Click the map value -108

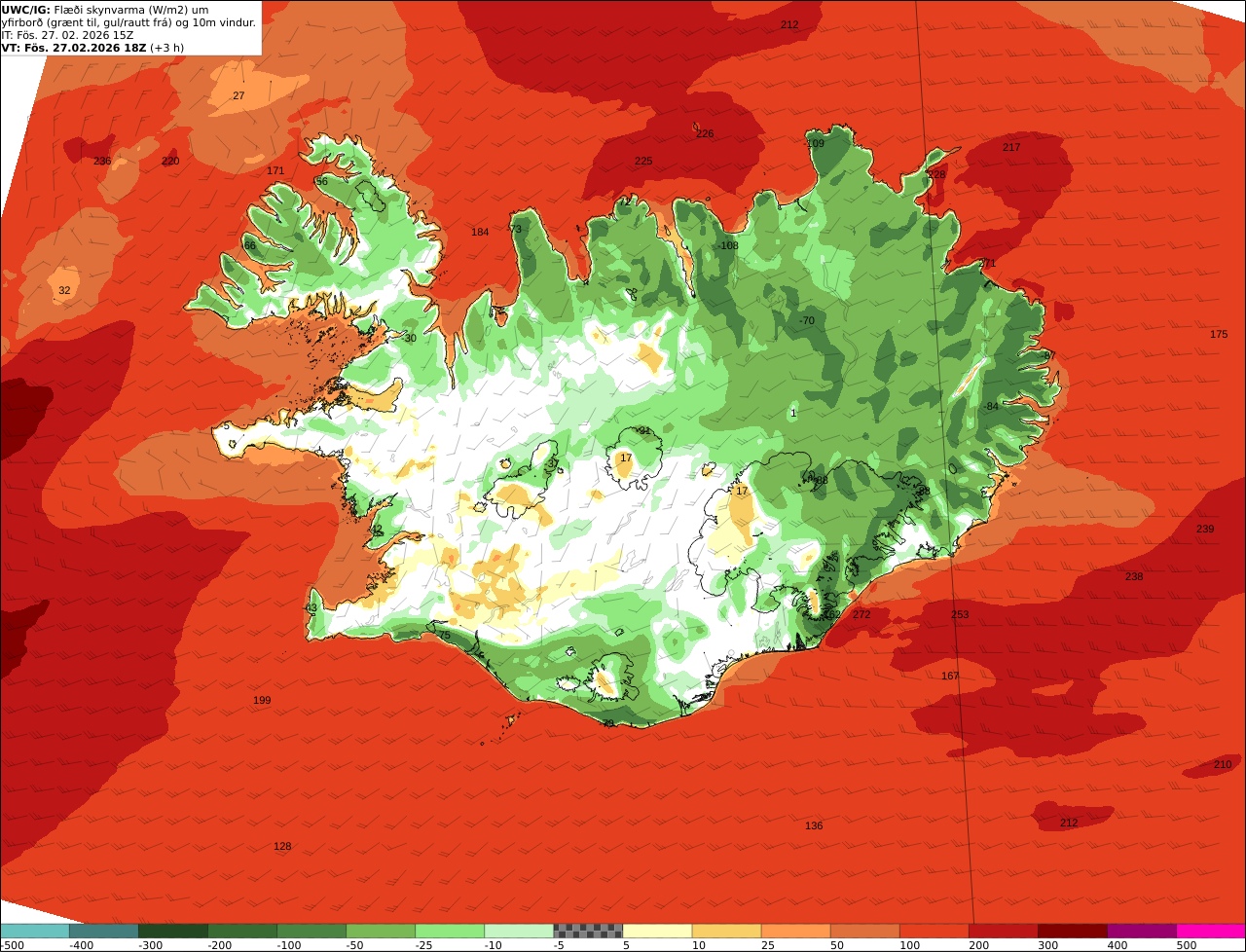(x=727, y=246)
